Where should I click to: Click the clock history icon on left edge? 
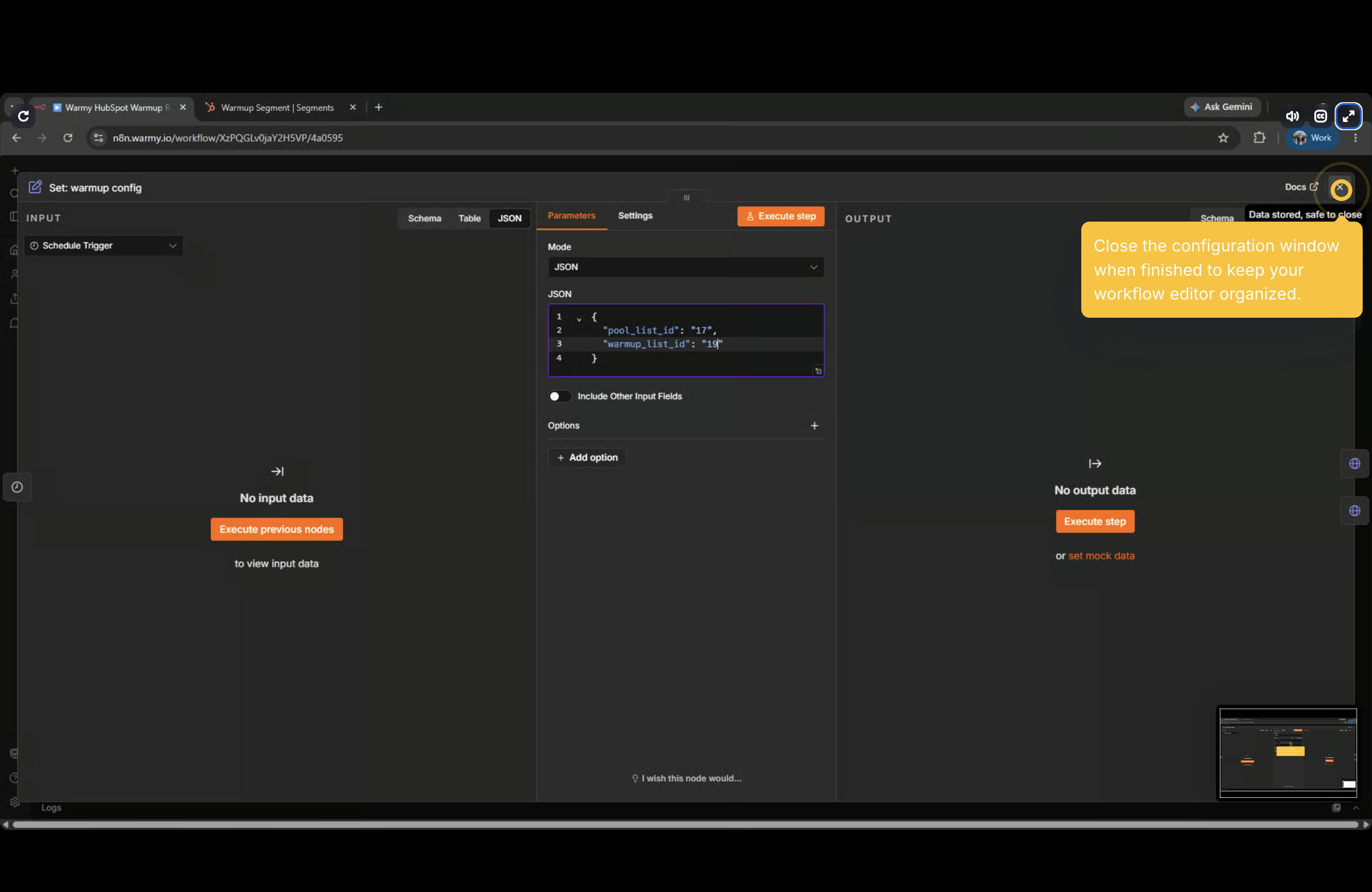point(17,488)
